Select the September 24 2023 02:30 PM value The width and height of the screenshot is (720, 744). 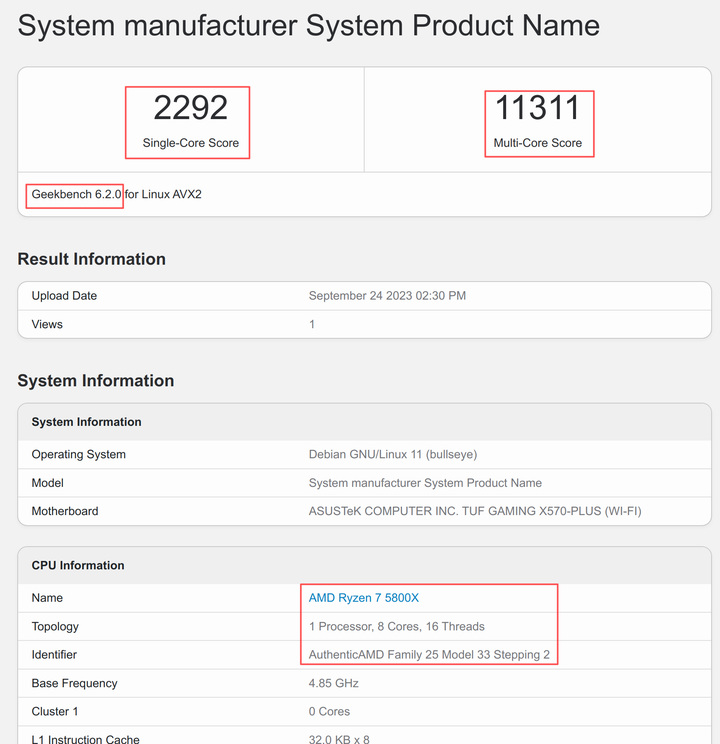pos(387,296)
